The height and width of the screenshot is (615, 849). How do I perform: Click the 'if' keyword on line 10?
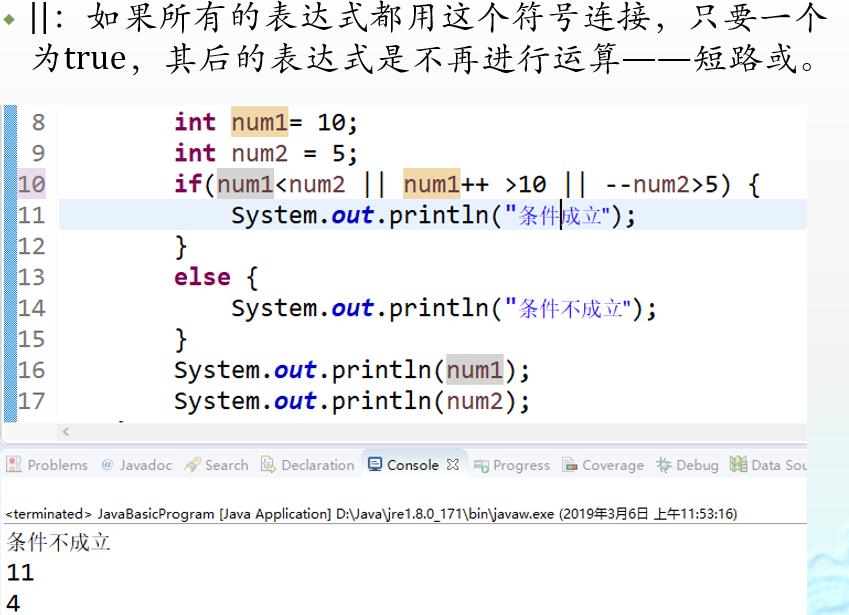(188, 184)
